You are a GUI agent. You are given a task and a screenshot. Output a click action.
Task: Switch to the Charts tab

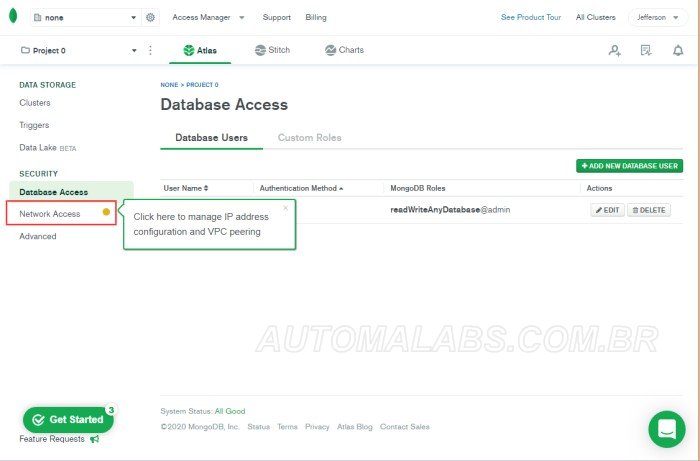[x=344, y=50]
